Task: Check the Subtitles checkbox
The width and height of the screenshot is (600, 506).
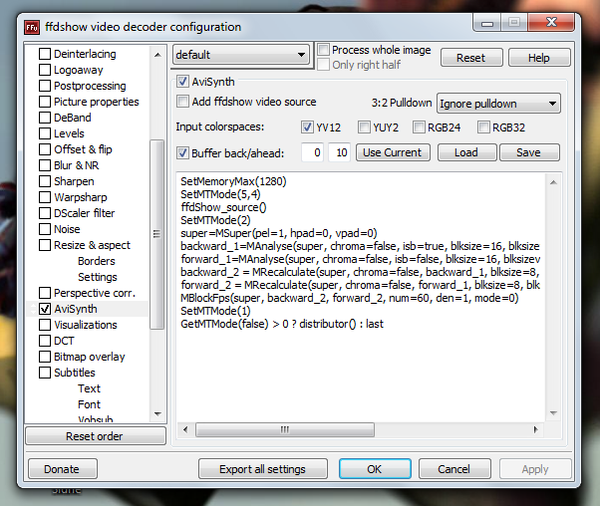Action: (x=45, y=372)
